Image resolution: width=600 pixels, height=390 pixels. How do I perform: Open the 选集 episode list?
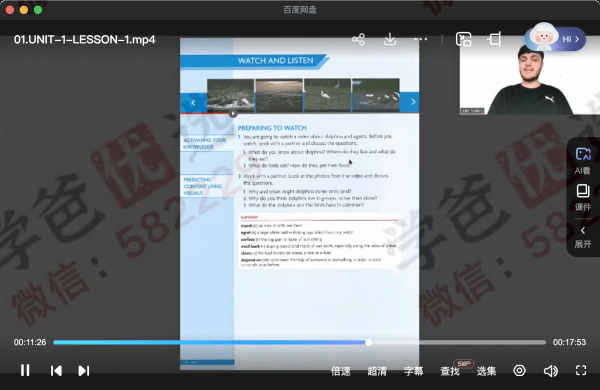tap(486, 371)
